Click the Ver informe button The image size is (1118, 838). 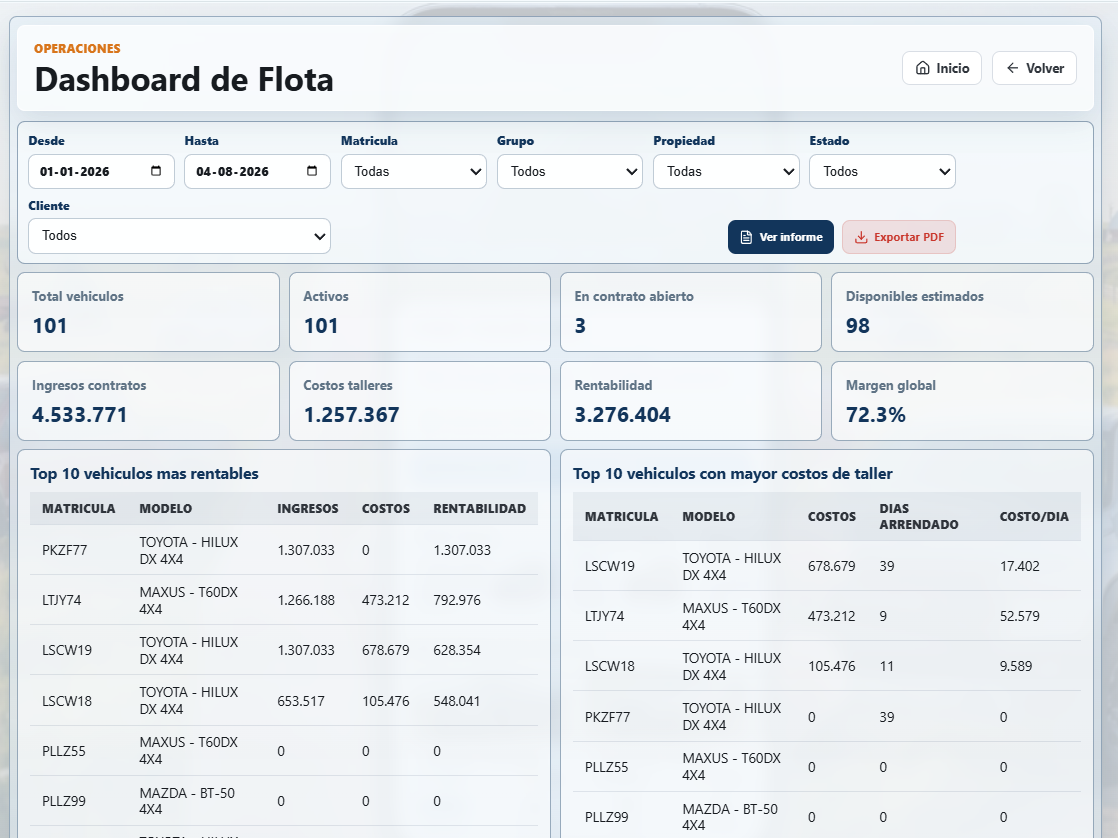pyautogui.click(x=781, y=237)
